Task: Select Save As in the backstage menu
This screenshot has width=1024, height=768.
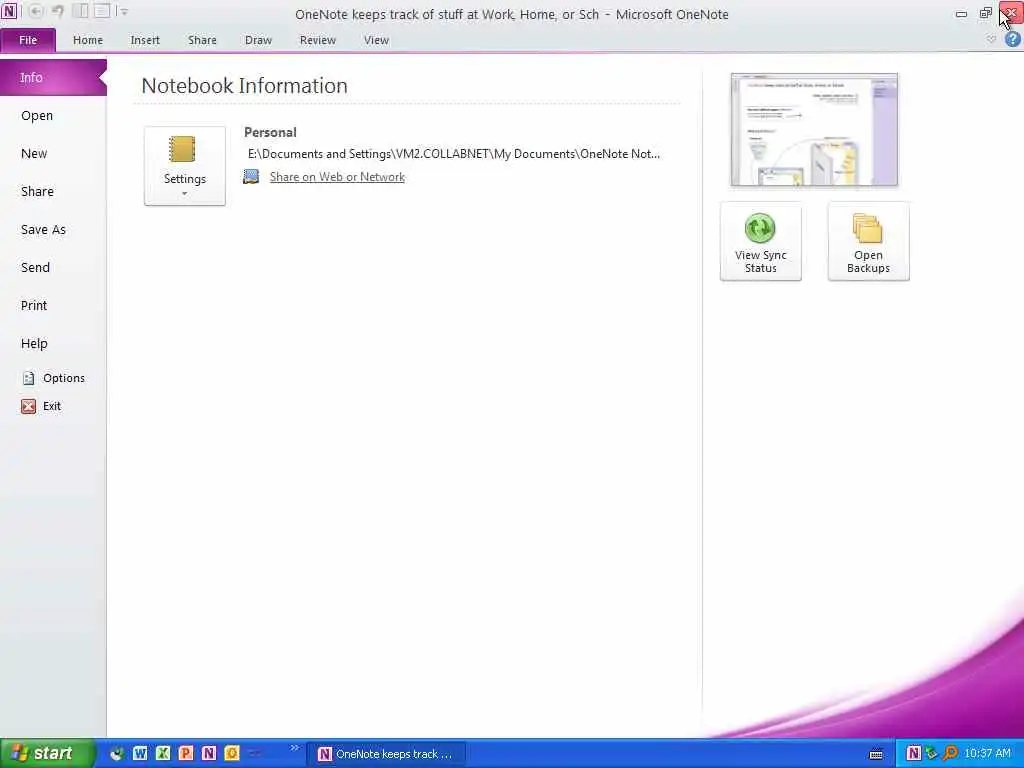Action: [43, 229]
